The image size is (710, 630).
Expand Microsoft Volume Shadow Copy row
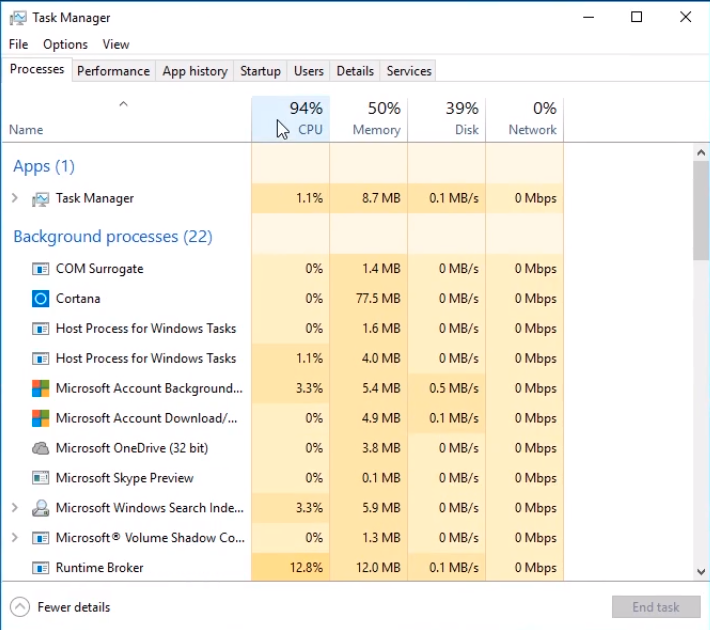[15, 538]
